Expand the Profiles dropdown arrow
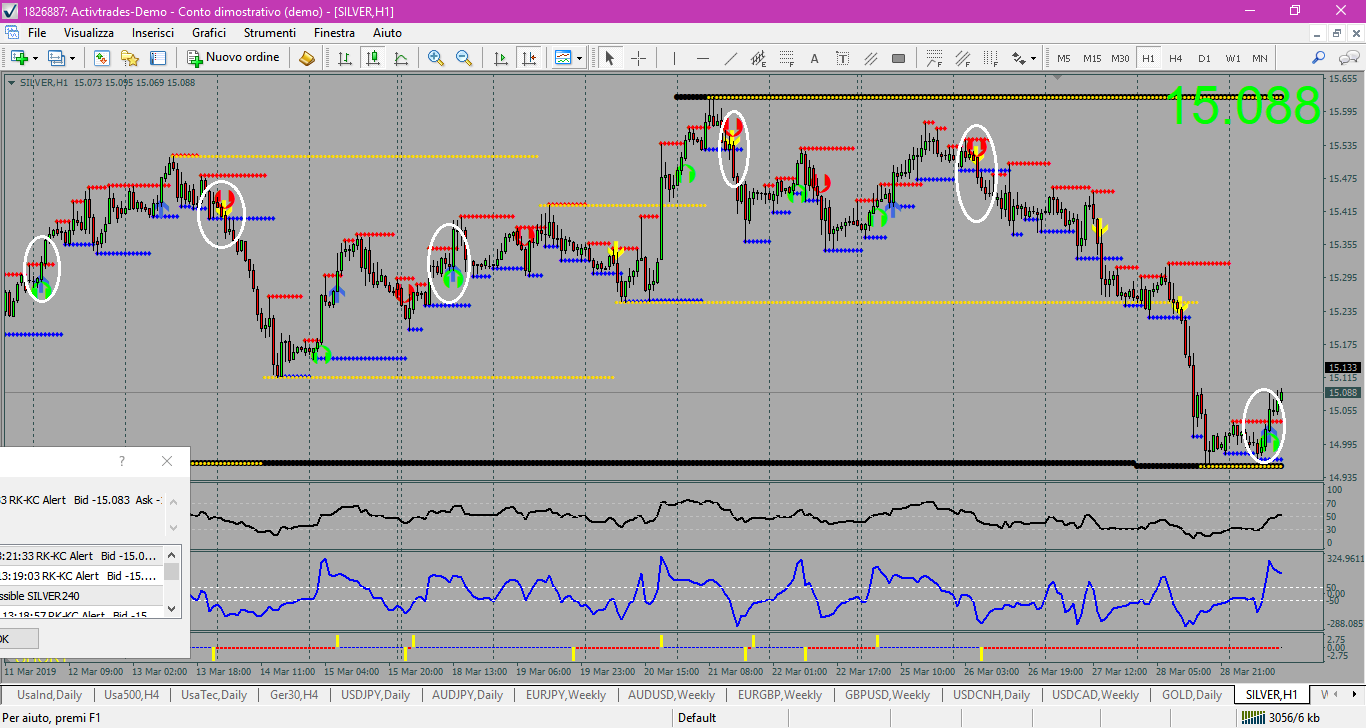Viewport: 1366px width, 728px height. coord(72,58)
